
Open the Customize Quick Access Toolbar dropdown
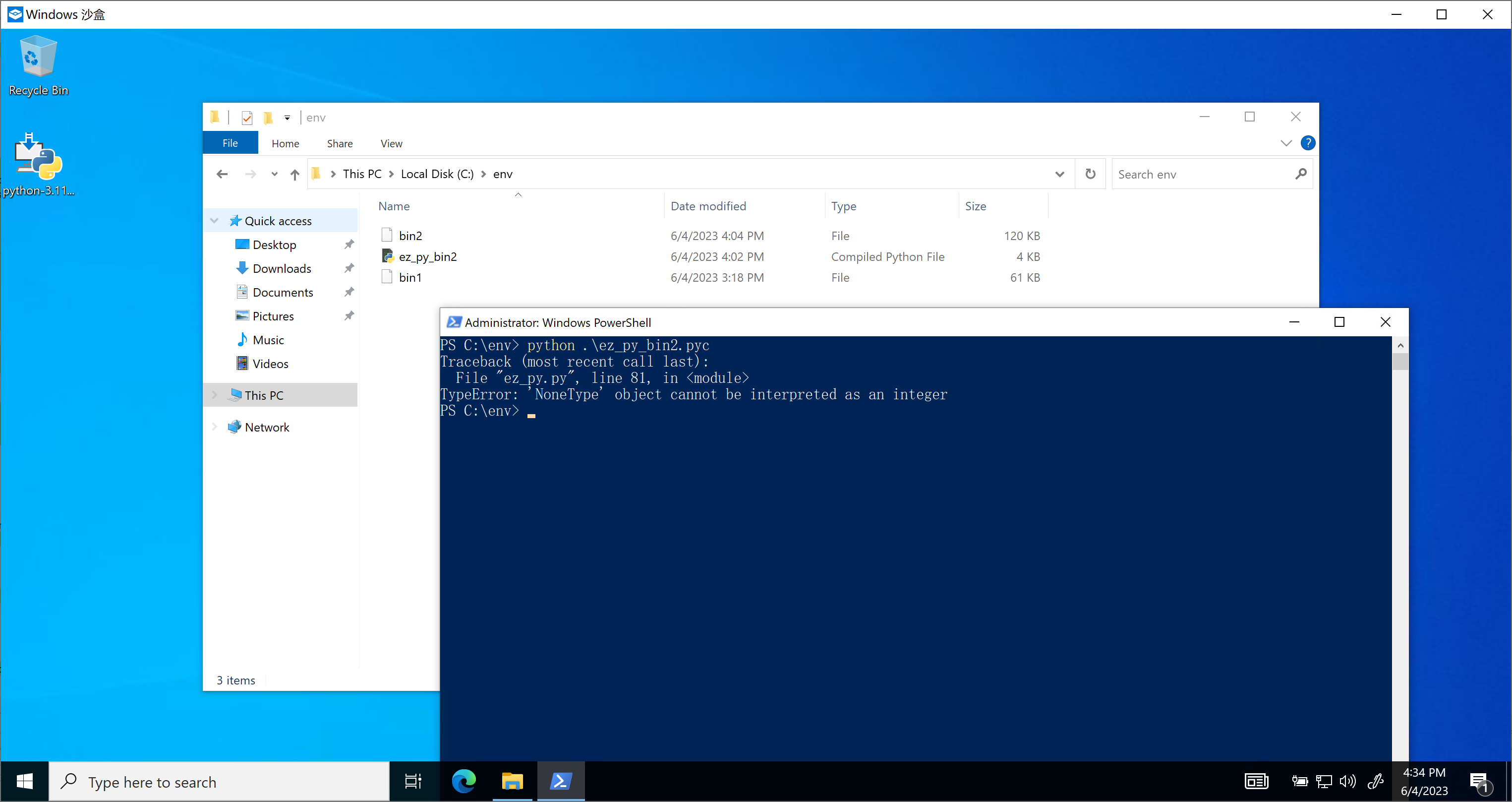point(287,118)
